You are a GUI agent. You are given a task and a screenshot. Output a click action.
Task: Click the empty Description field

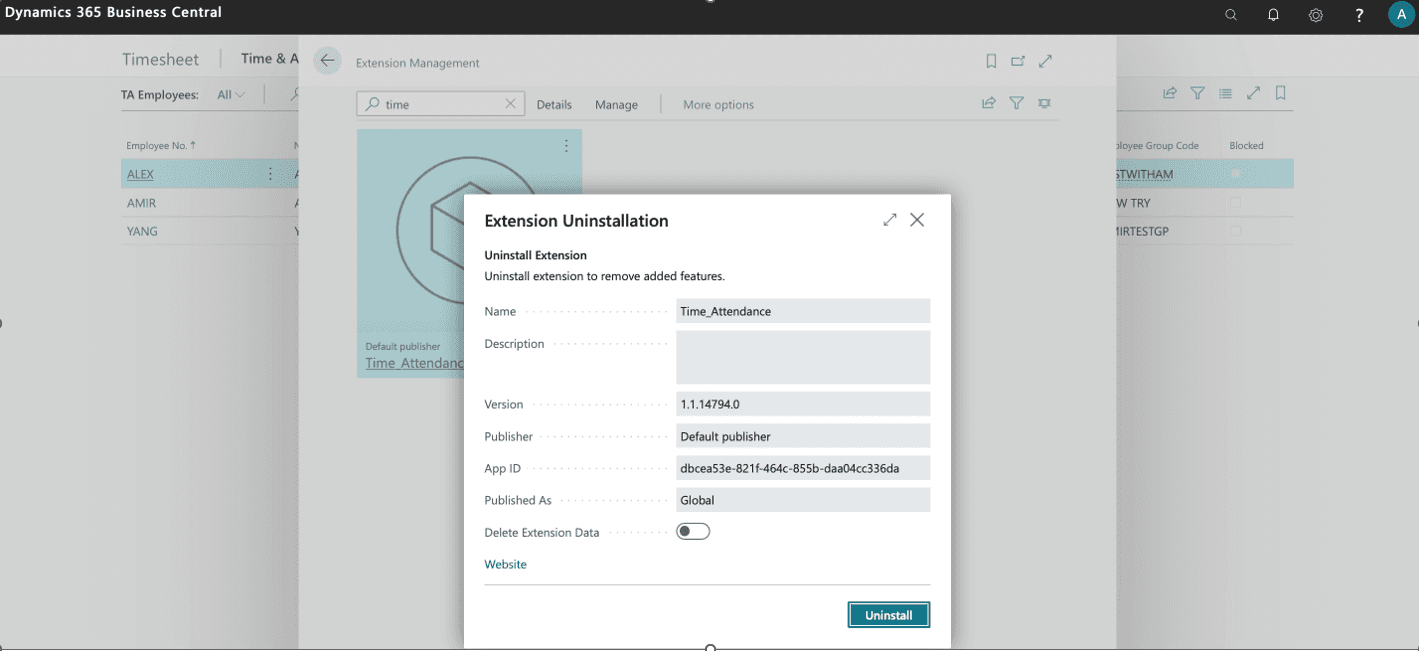803,357
